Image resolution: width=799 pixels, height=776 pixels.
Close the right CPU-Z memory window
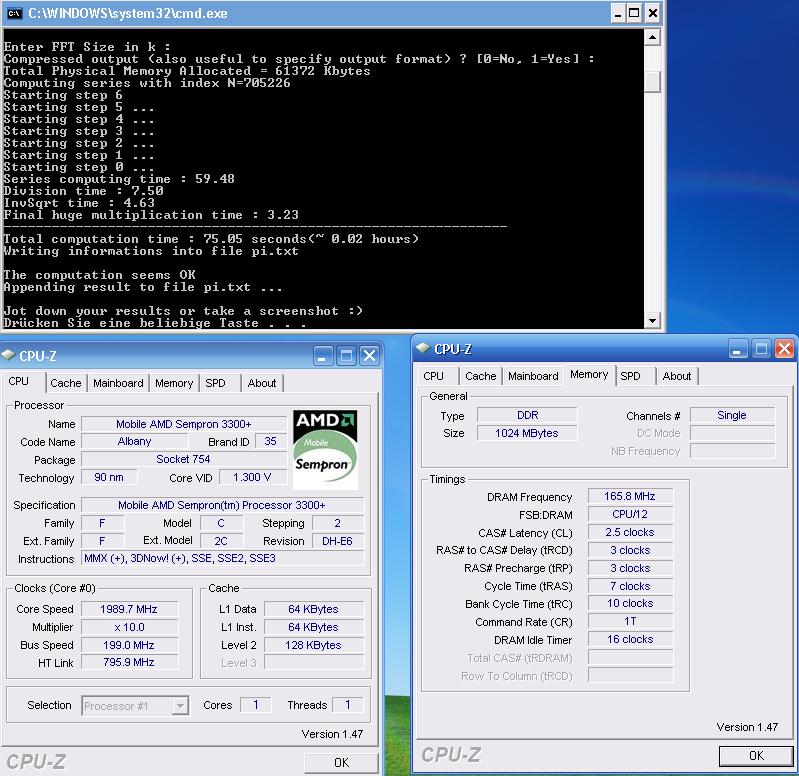(784, 349)
